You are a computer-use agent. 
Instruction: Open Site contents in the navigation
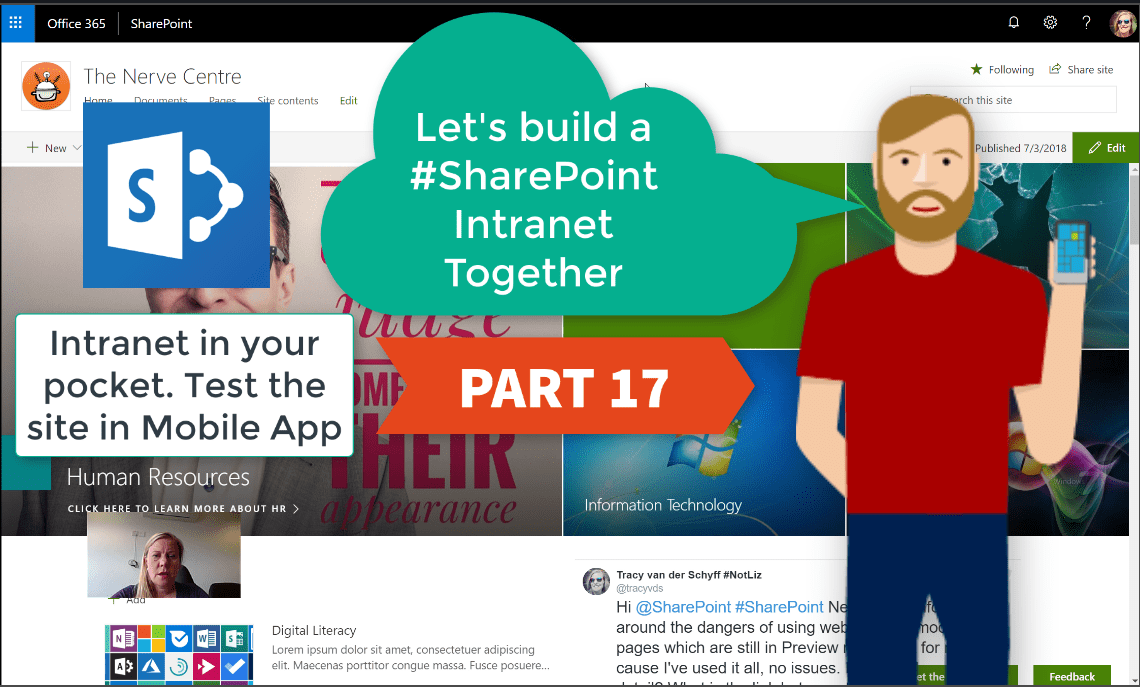point(287,101)
